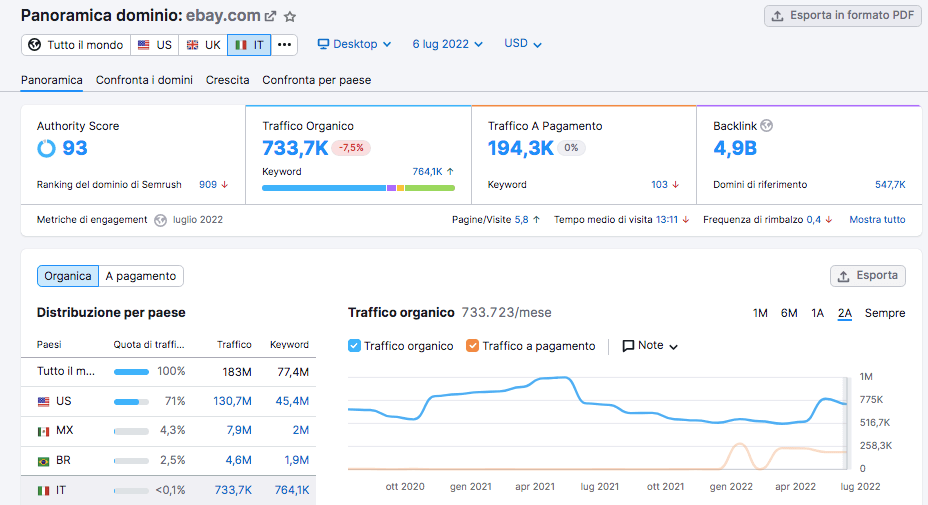Click globe icon beside Metriche di engagement

point(160,220)
